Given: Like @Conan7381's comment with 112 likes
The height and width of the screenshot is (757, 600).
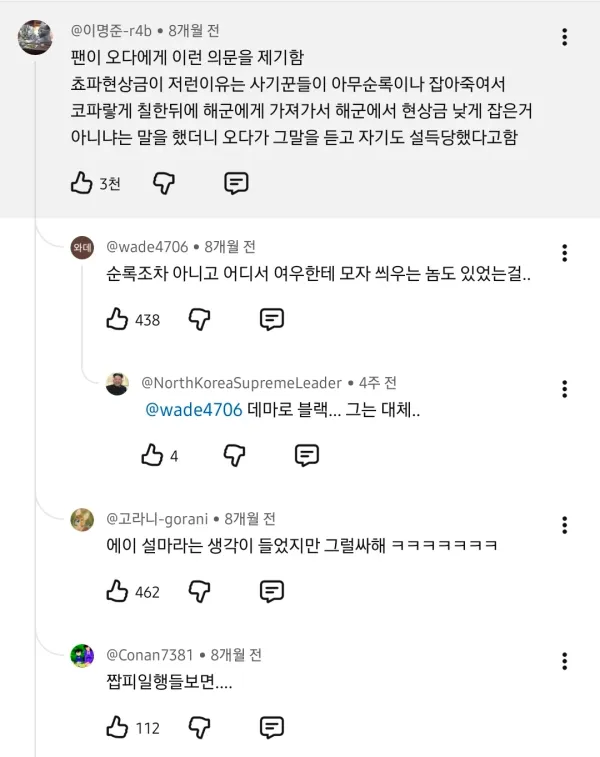Looking at the screenshot, I should (x=117, y=727).
